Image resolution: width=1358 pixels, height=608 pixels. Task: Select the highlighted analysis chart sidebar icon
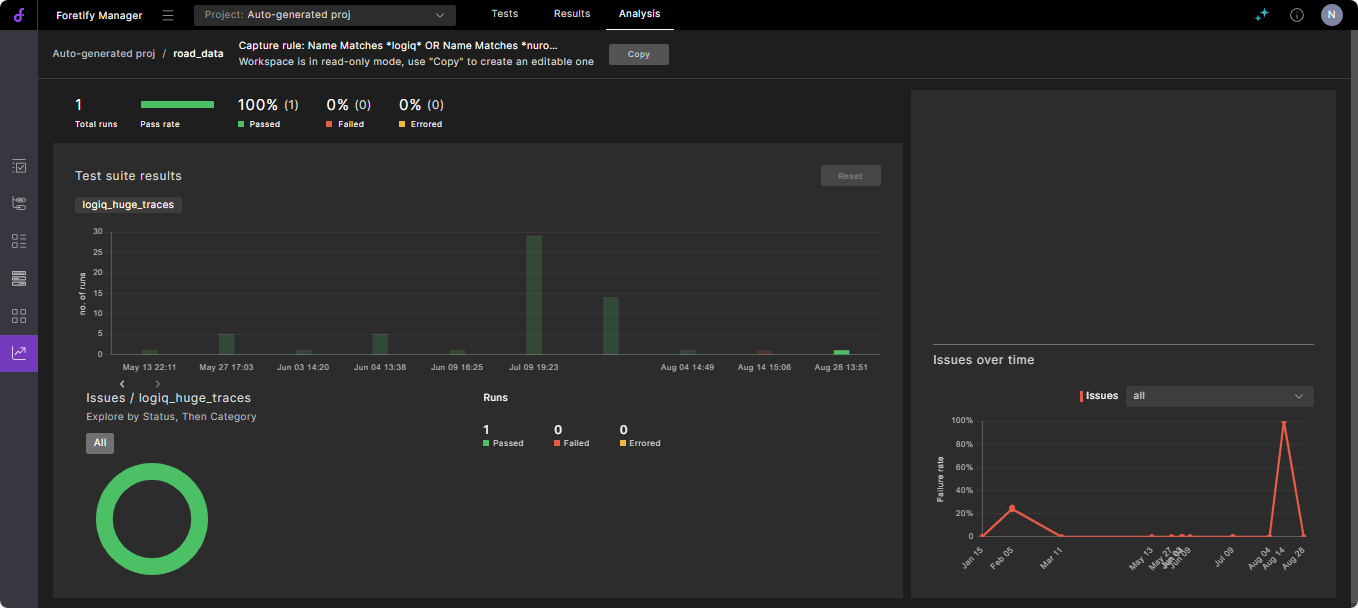(19, 353)
